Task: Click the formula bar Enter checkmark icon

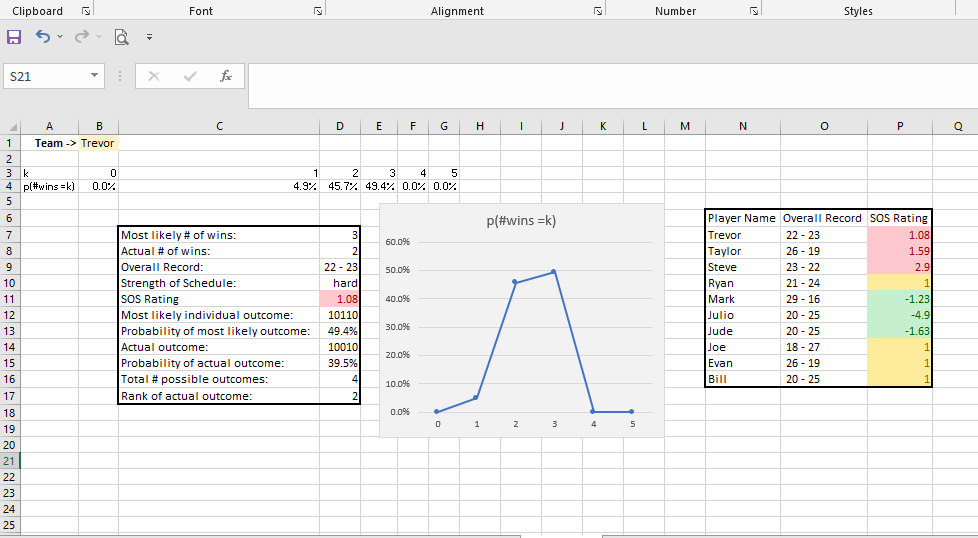Action: 190,76
